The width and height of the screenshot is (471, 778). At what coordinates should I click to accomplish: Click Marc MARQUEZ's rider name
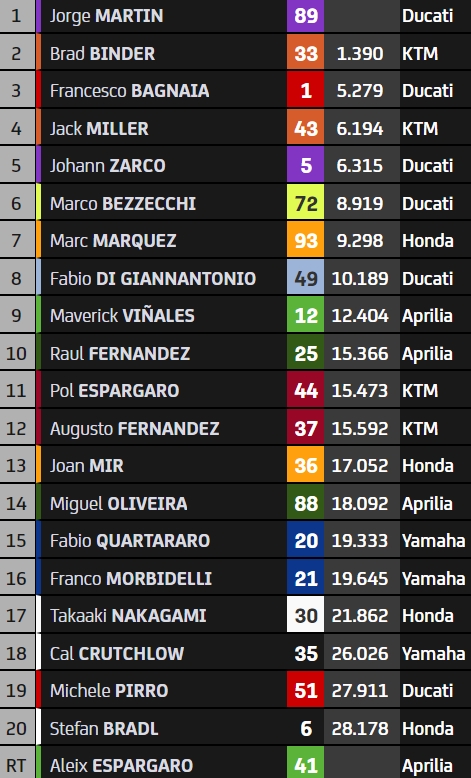[x=113, y=241]
